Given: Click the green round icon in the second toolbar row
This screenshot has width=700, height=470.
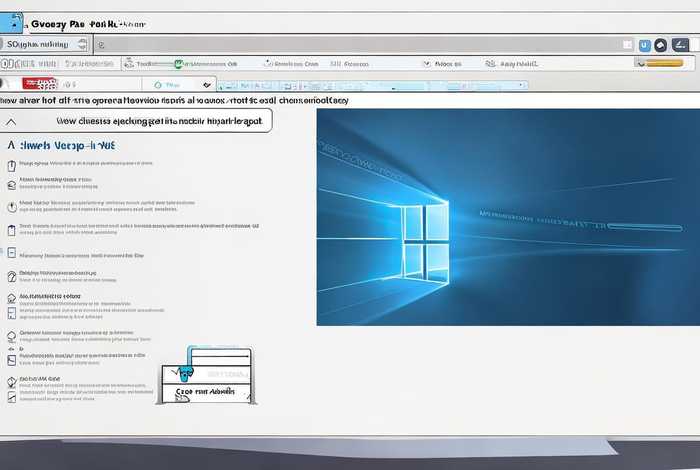Looking at the screenshot, I should pos(178,64).
